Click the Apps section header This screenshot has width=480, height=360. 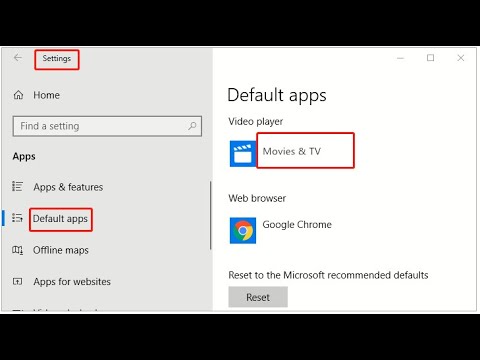click(x=24, y=156)
